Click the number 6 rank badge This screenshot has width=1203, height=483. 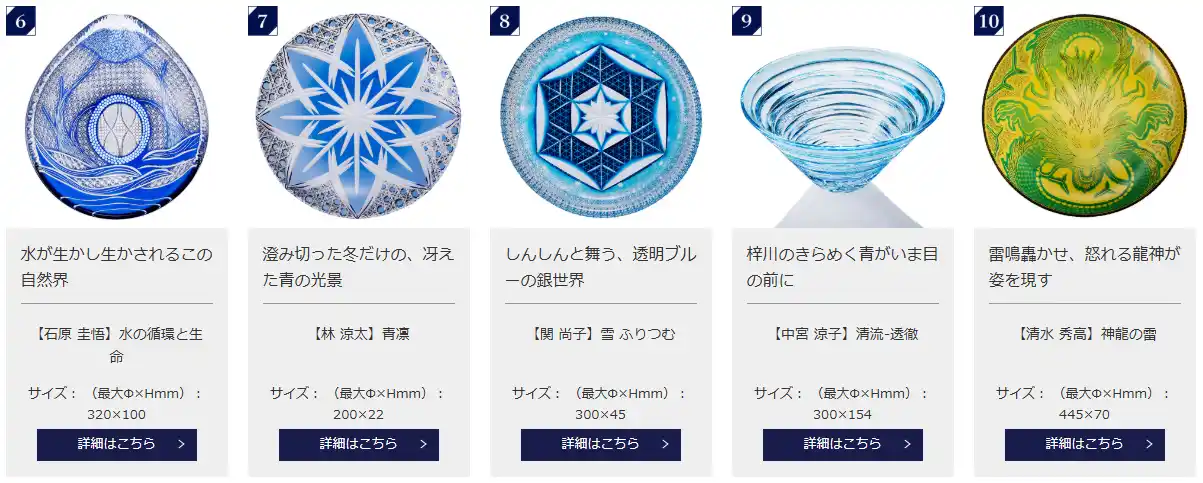coord(21,20)
